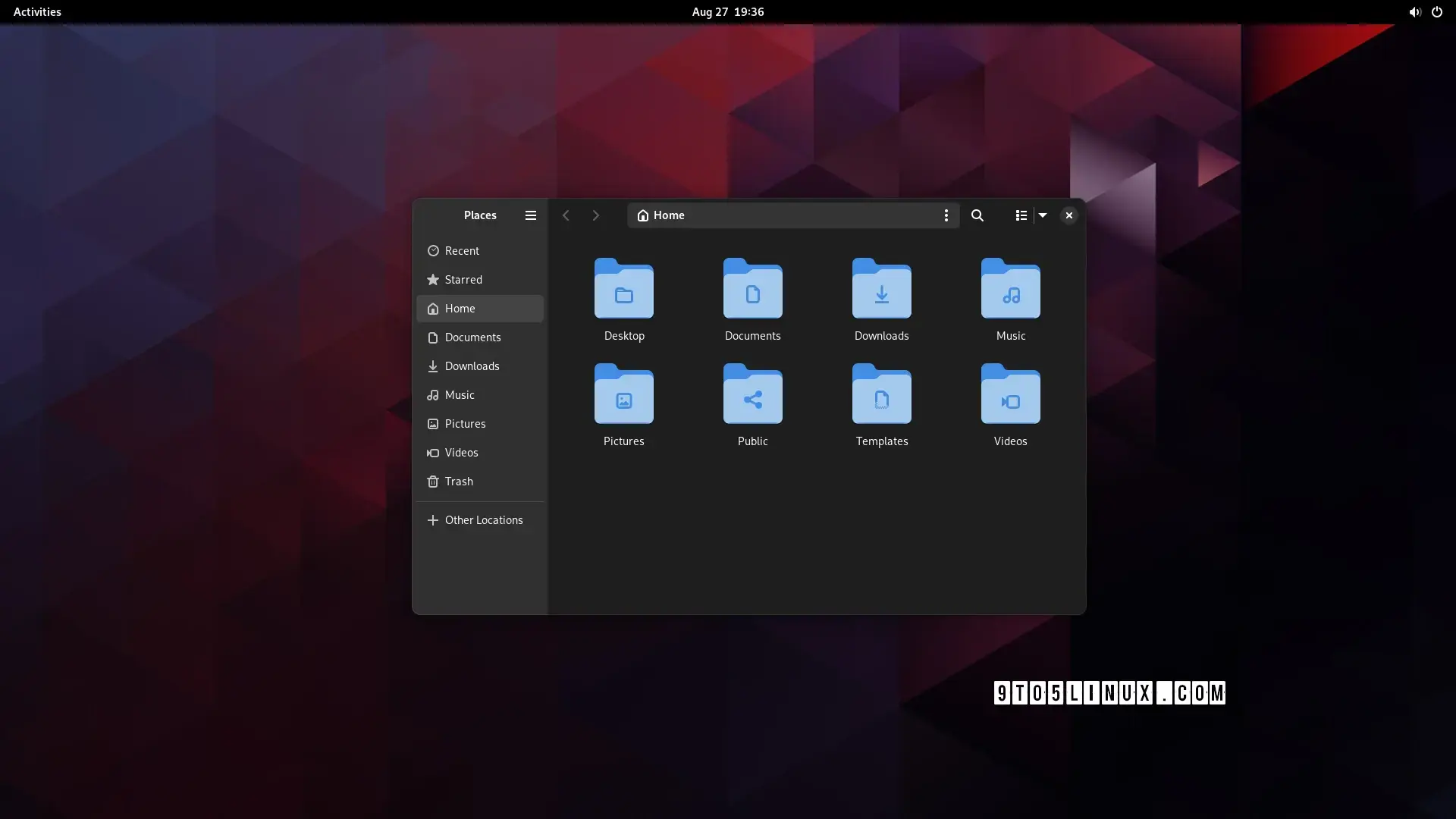This screenshot has width=1456, height=819.
Task: Expand the view options dropdown
Action: [x=1042, y=215]
